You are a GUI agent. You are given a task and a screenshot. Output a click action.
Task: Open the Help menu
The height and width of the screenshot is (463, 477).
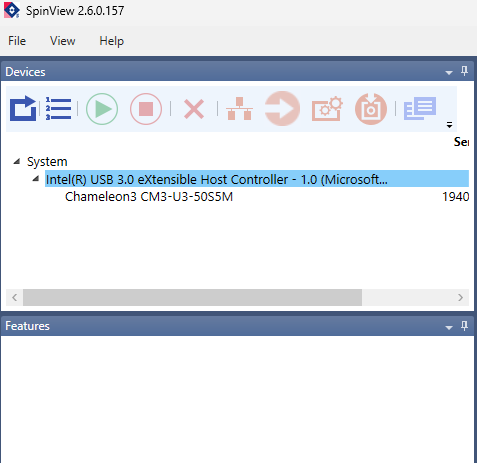point(112,41)
